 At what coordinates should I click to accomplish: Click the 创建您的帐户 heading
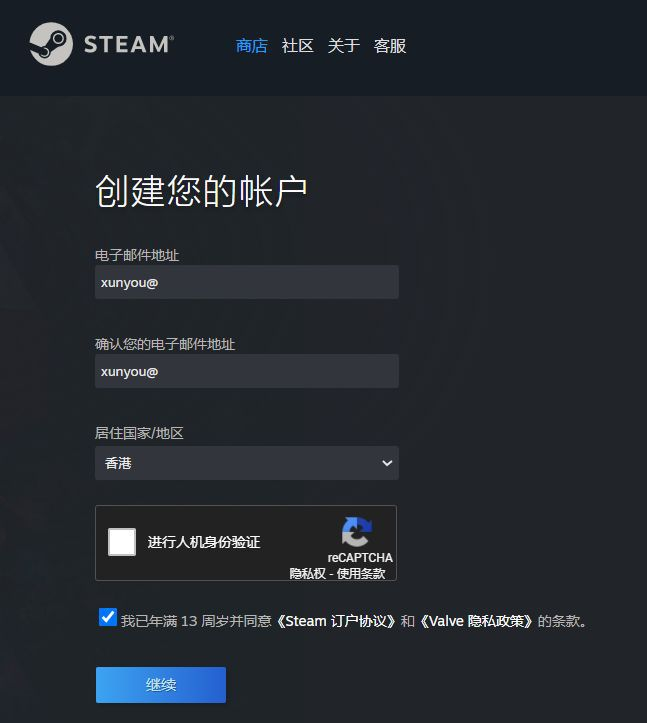coord(201,191)
